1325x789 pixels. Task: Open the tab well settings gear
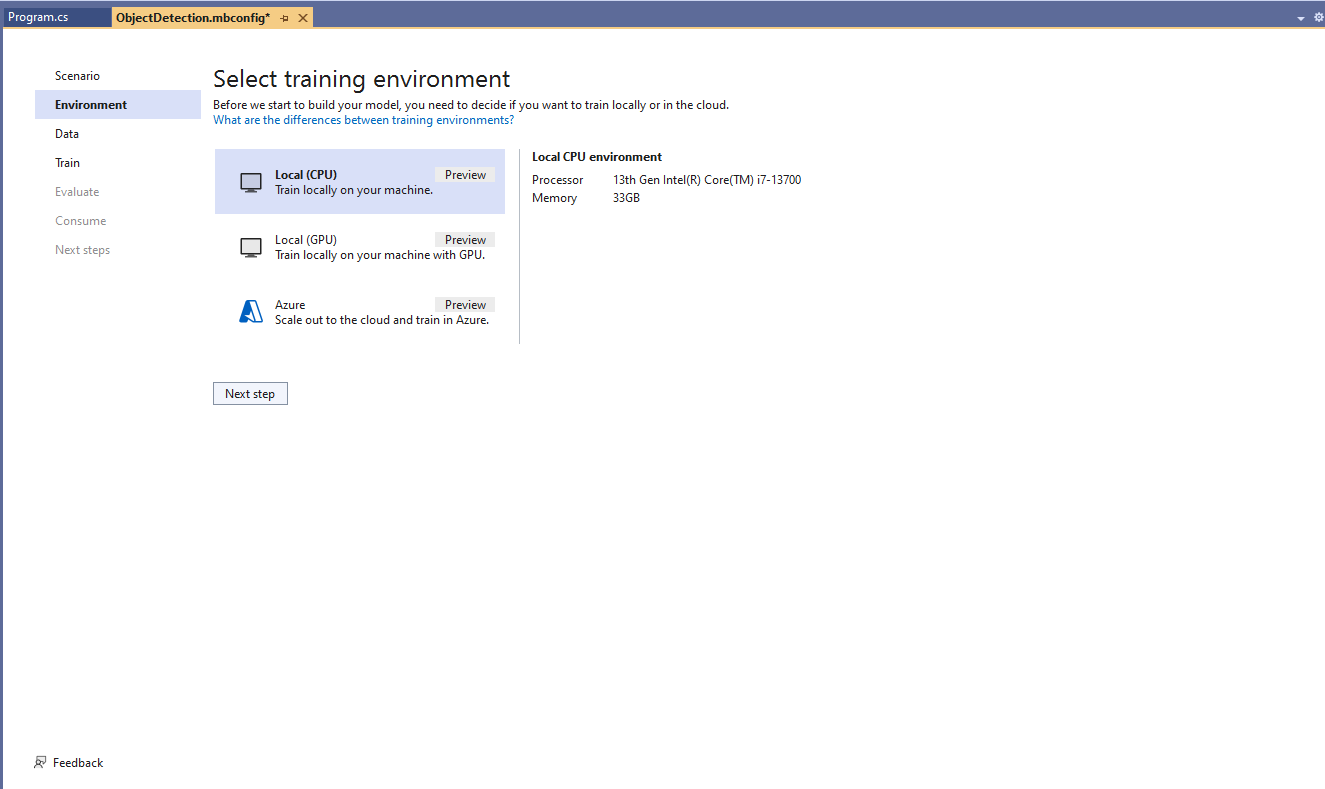point(1318,18)
